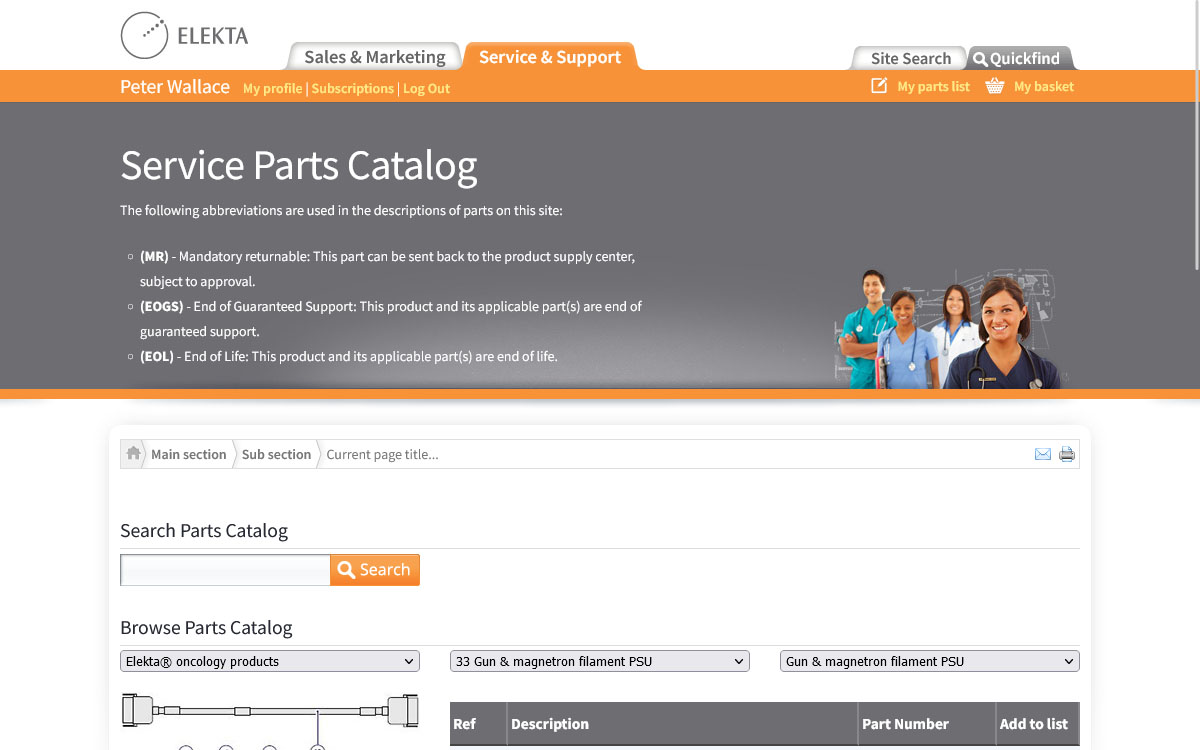Image resolution: width=1200 pixels, height=750 pixels.
Task: Click the basket icon
Action: point(994,86)
